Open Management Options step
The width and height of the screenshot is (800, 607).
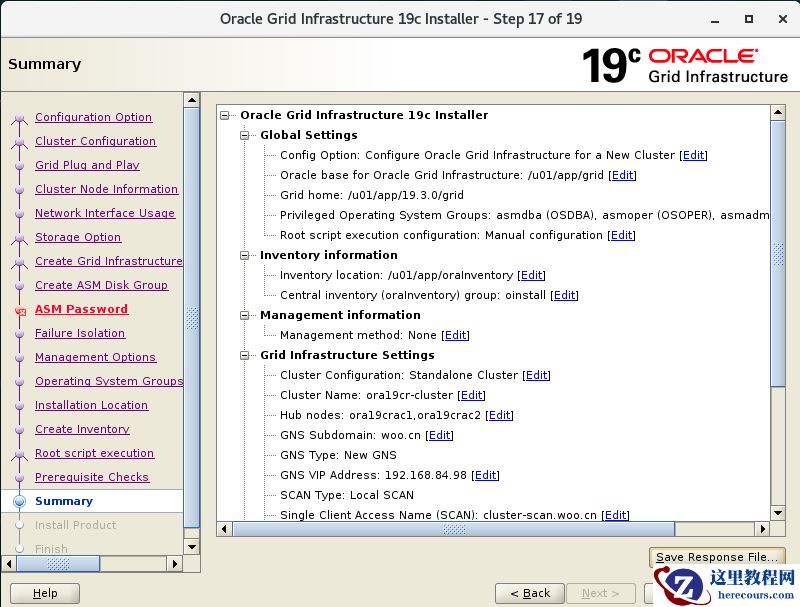[95, 357]
